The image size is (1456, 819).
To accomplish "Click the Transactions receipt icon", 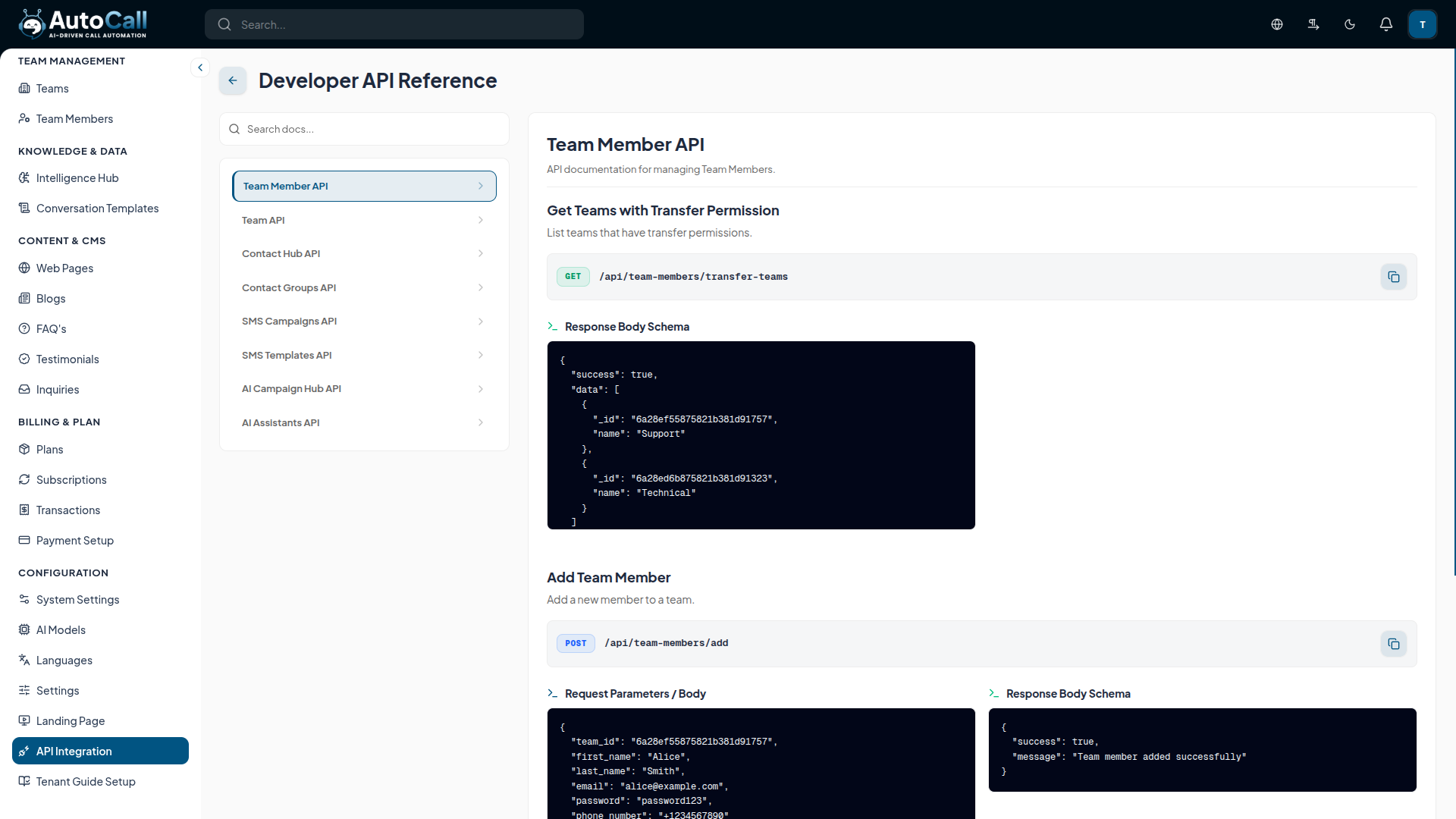I will (x=24, y=510).
